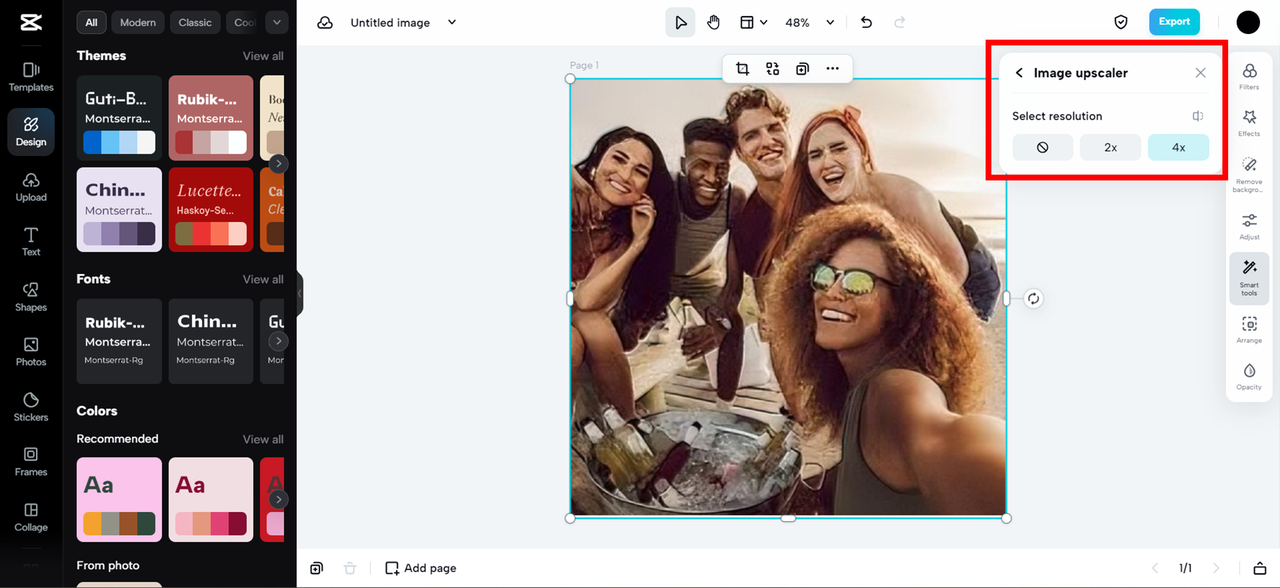
Task: Duplicate page icon in bottom bar
Action: click(316, 568)
